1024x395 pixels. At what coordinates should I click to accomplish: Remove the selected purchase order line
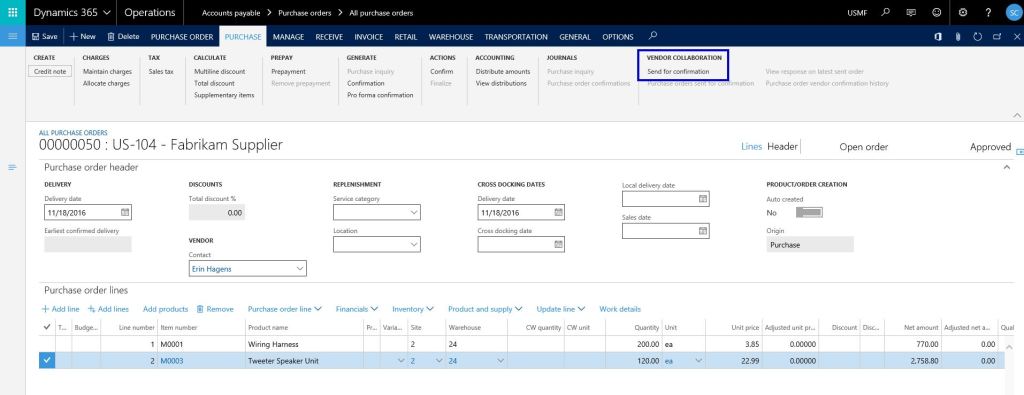[215, 309]
